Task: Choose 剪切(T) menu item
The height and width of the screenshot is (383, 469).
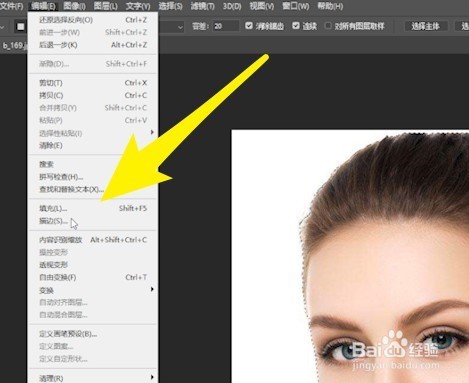Action: click(x=93, y=83)
